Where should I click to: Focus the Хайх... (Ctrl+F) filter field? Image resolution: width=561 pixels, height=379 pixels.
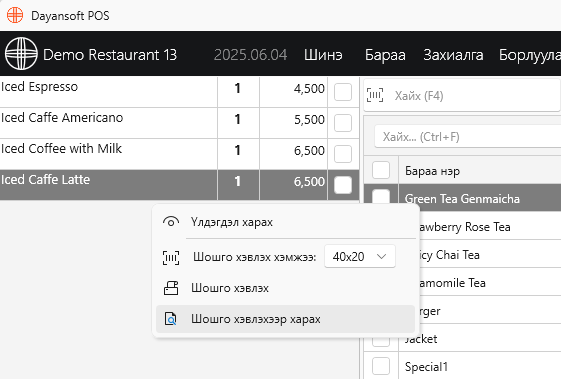coord(469,136)
